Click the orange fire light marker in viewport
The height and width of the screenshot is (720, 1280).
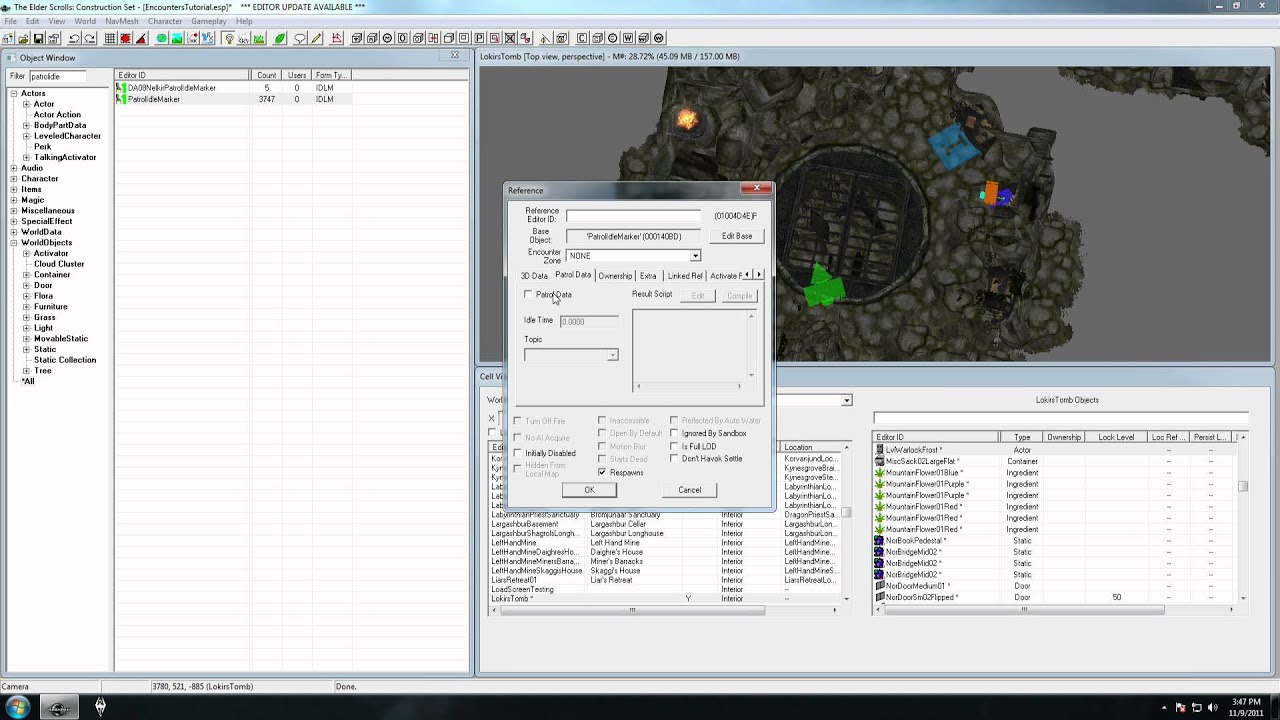coord(687,120)
